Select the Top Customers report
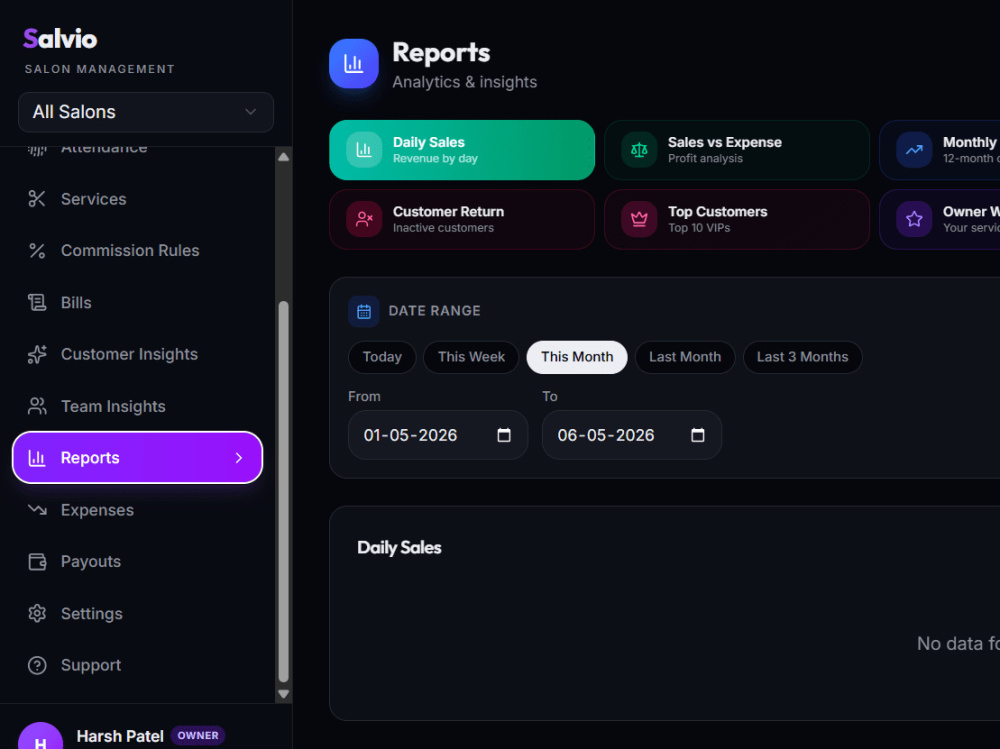This screenshot has width=1000, height=749. [x=737, y=219]
